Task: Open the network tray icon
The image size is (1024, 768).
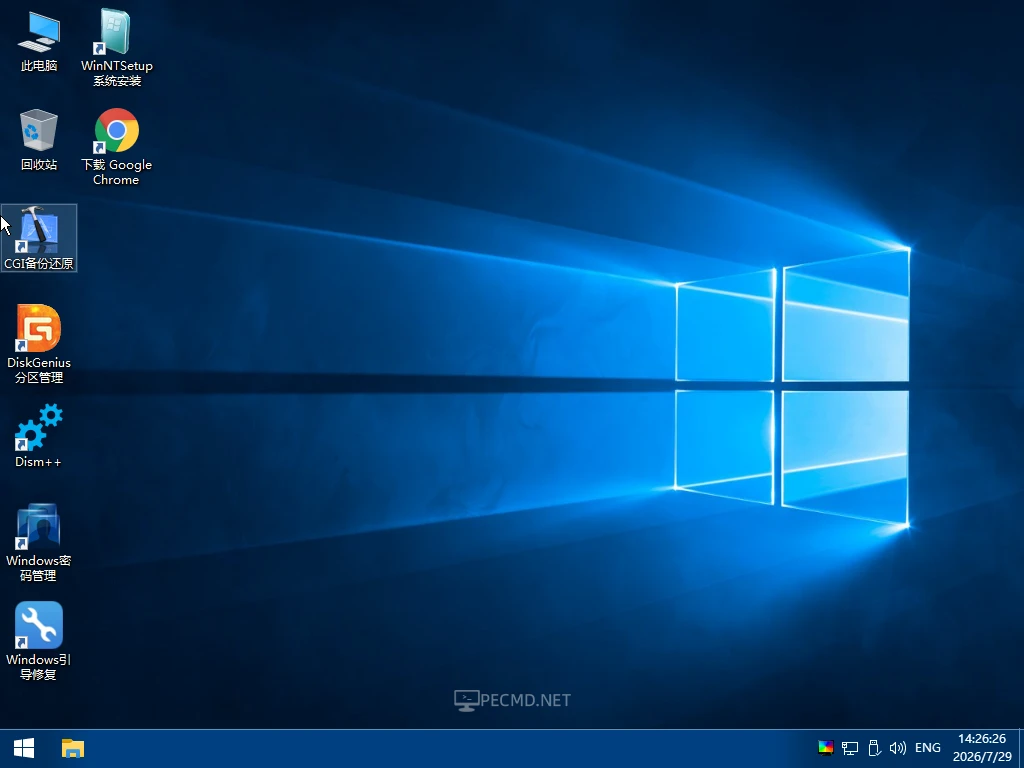Action: click(x=850, y=748)
